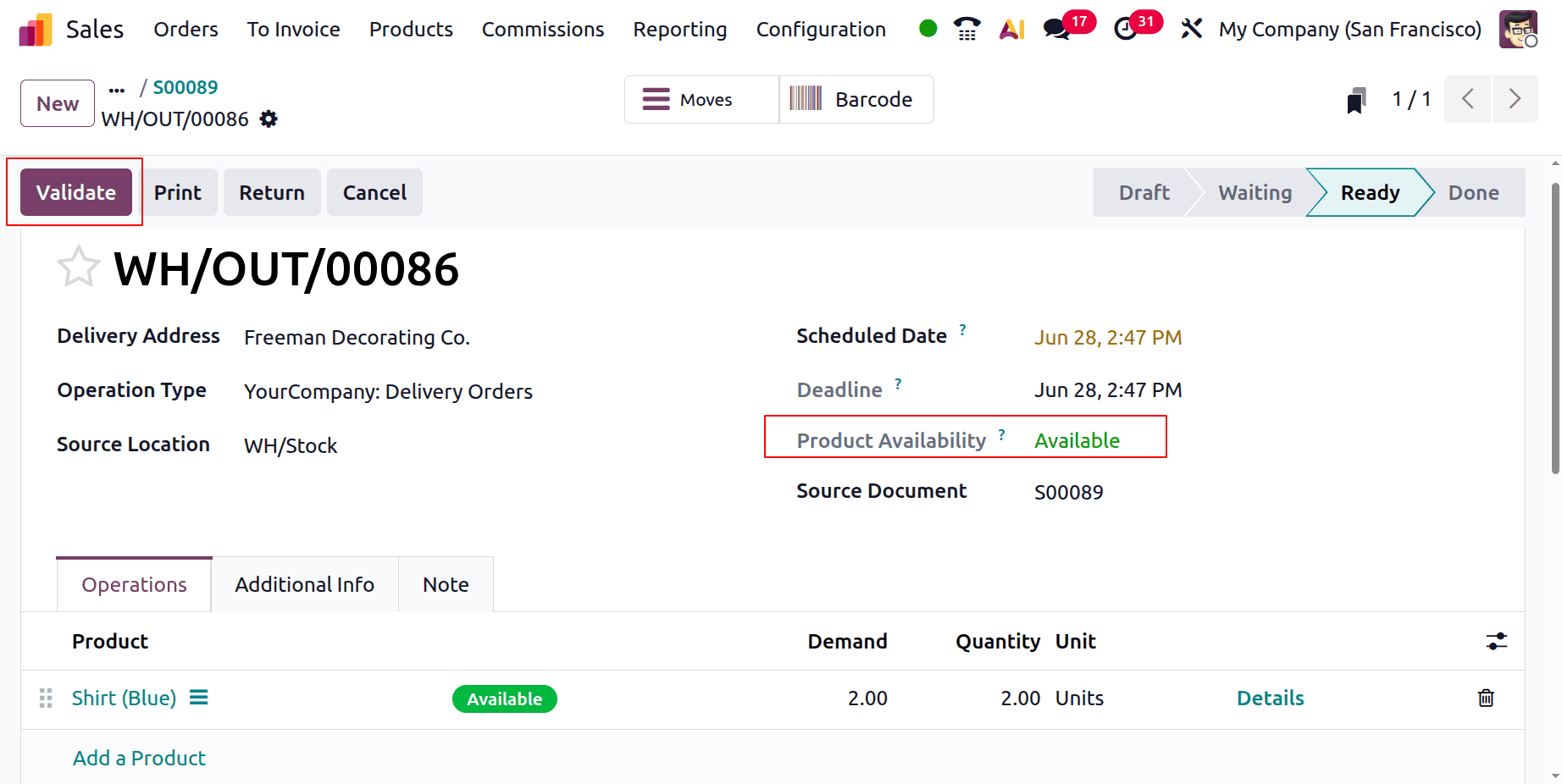This screenshot has width=1562, height=784.
Task: Follow the S00089 breadcrumb link
Action: tap(186, 87)
